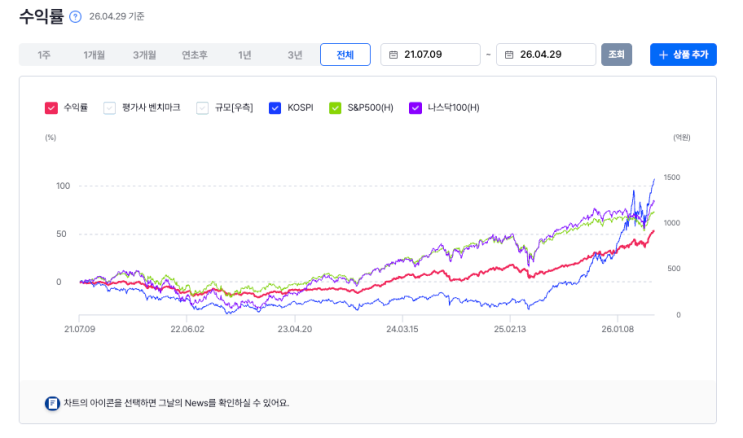Screen dimensions: 743x438
Task: Select the 3개월 period tab
Action: (x=144, y=55)
